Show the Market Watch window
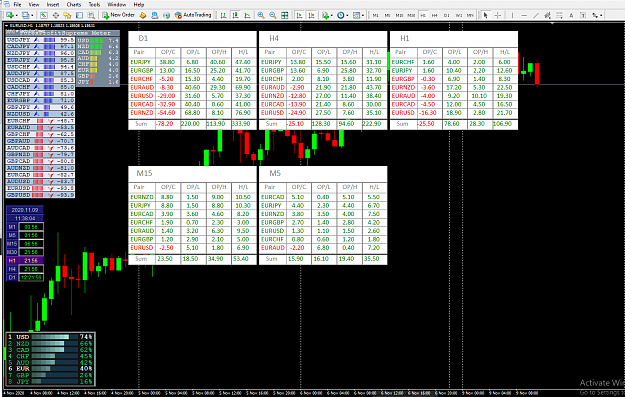 click(44, 15)
